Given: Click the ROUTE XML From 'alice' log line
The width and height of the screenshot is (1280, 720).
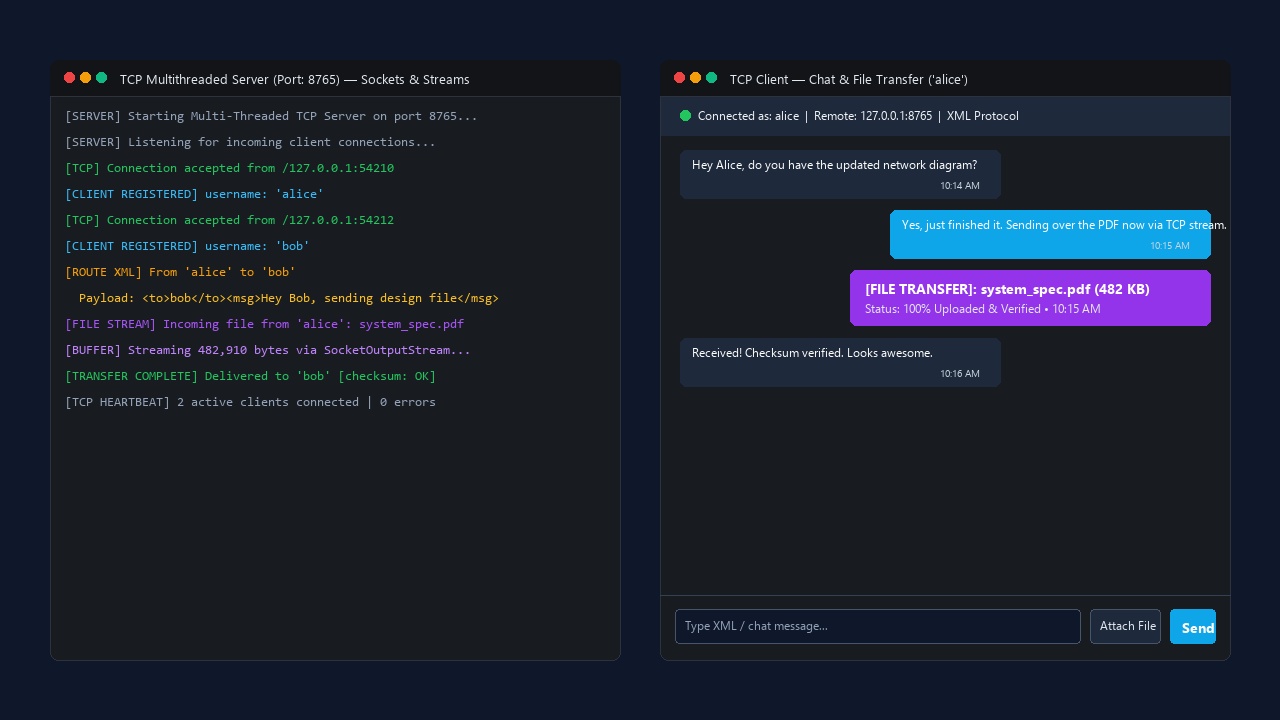Looking at the screenshot, I should click(180, 272).
